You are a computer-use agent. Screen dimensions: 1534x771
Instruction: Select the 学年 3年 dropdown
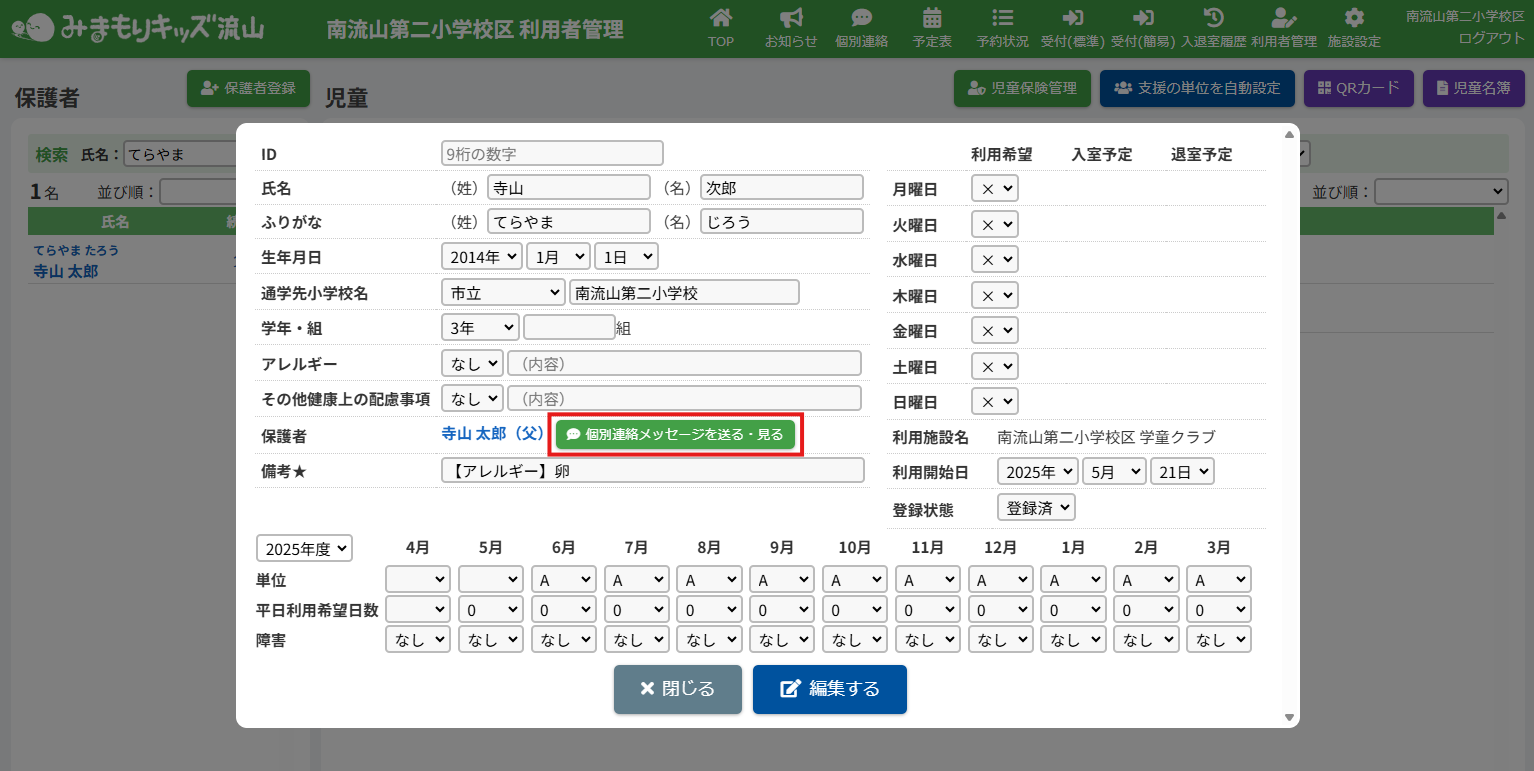480,327
